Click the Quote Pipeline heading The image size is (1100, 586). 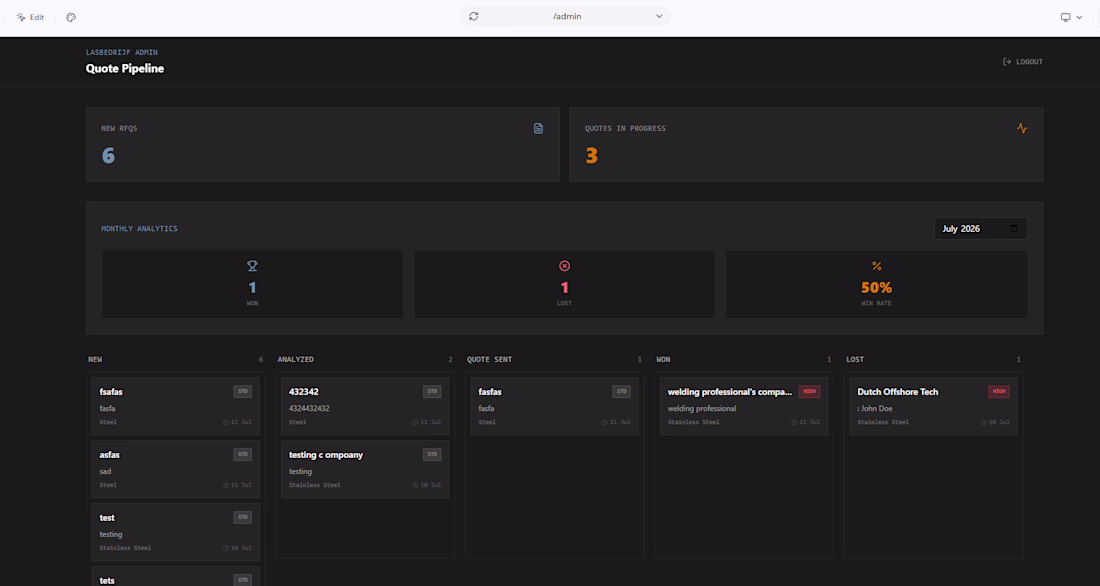125,69
